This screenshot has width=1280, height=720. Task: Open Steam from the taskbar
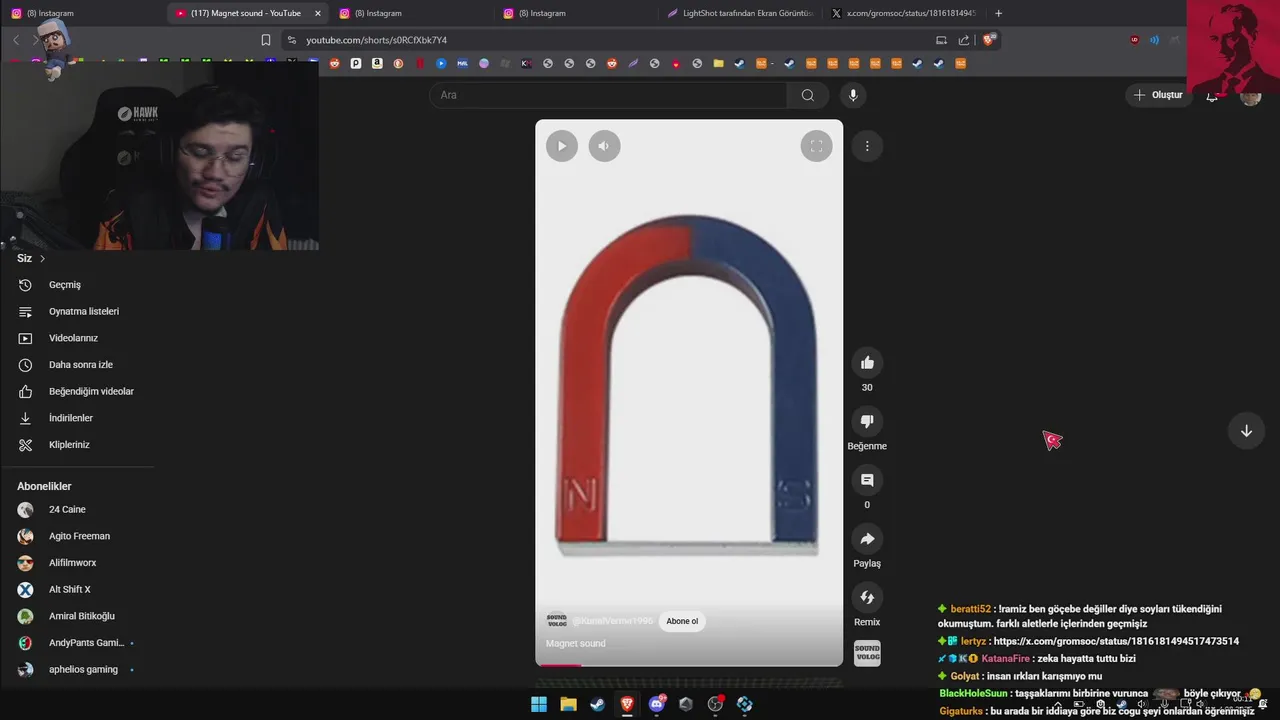(x=598, y=704)
